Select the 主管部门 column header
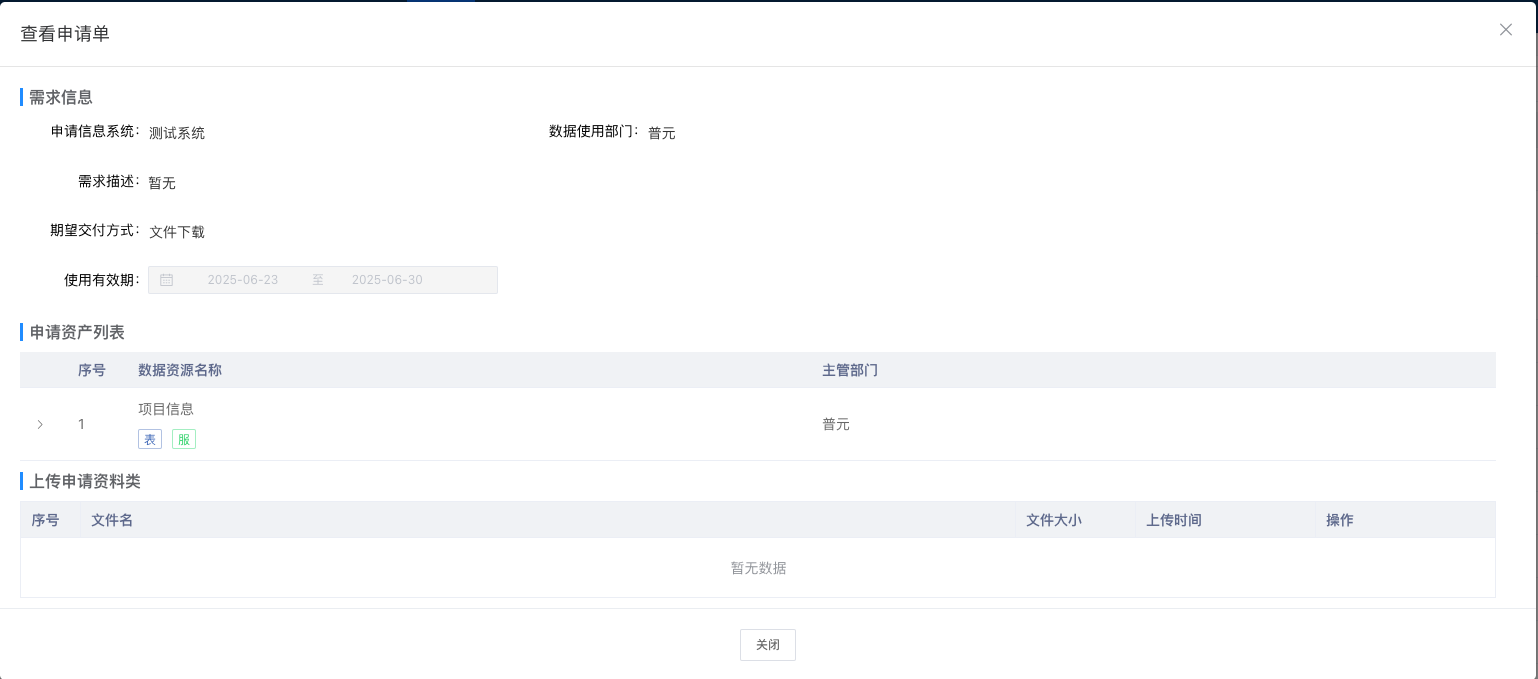Screen dimensions: 1538x679 849,369
